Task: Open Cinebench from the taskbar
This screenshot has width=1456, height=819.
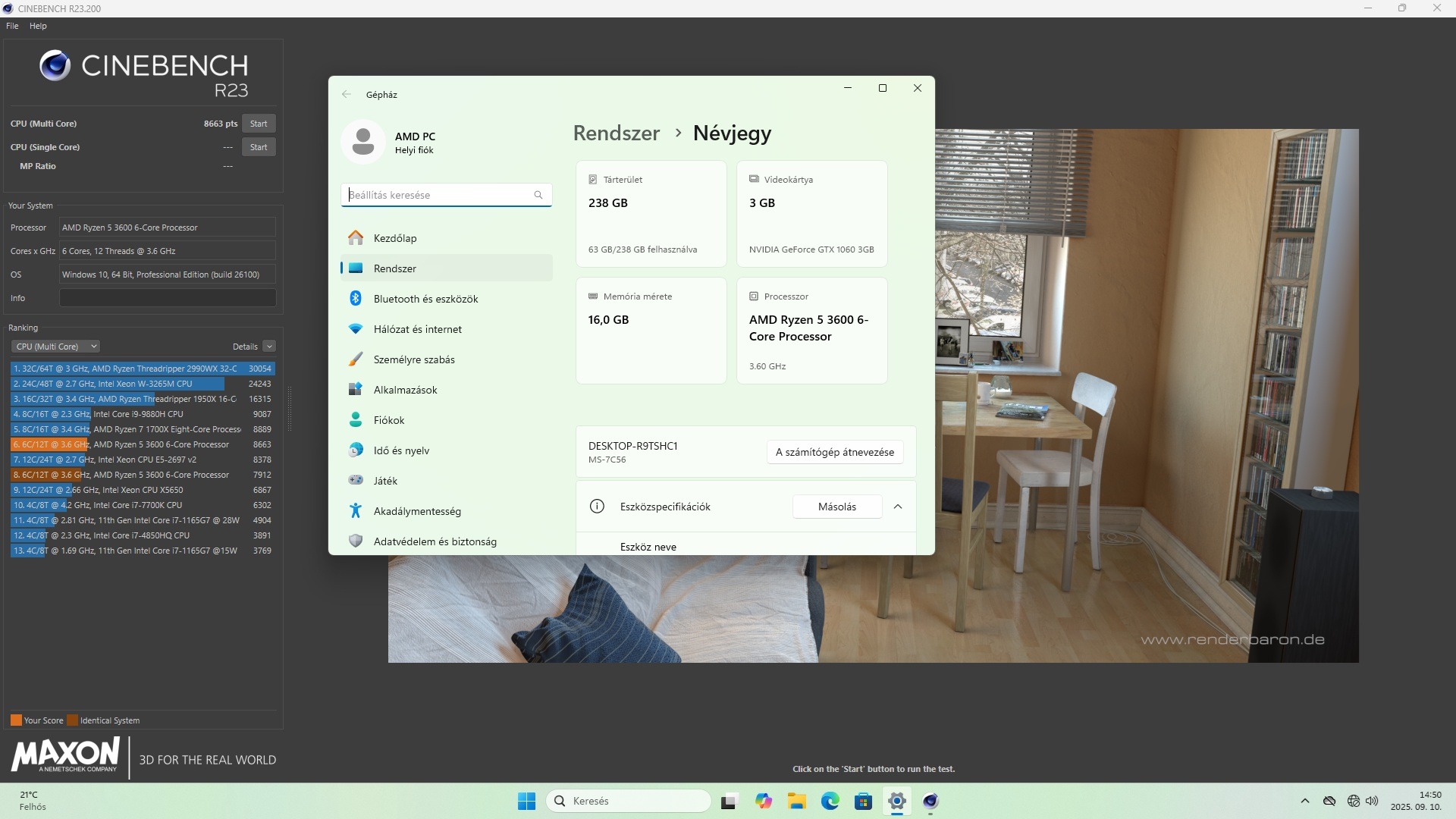Action: pyautogui.click(x=930, y=801)
